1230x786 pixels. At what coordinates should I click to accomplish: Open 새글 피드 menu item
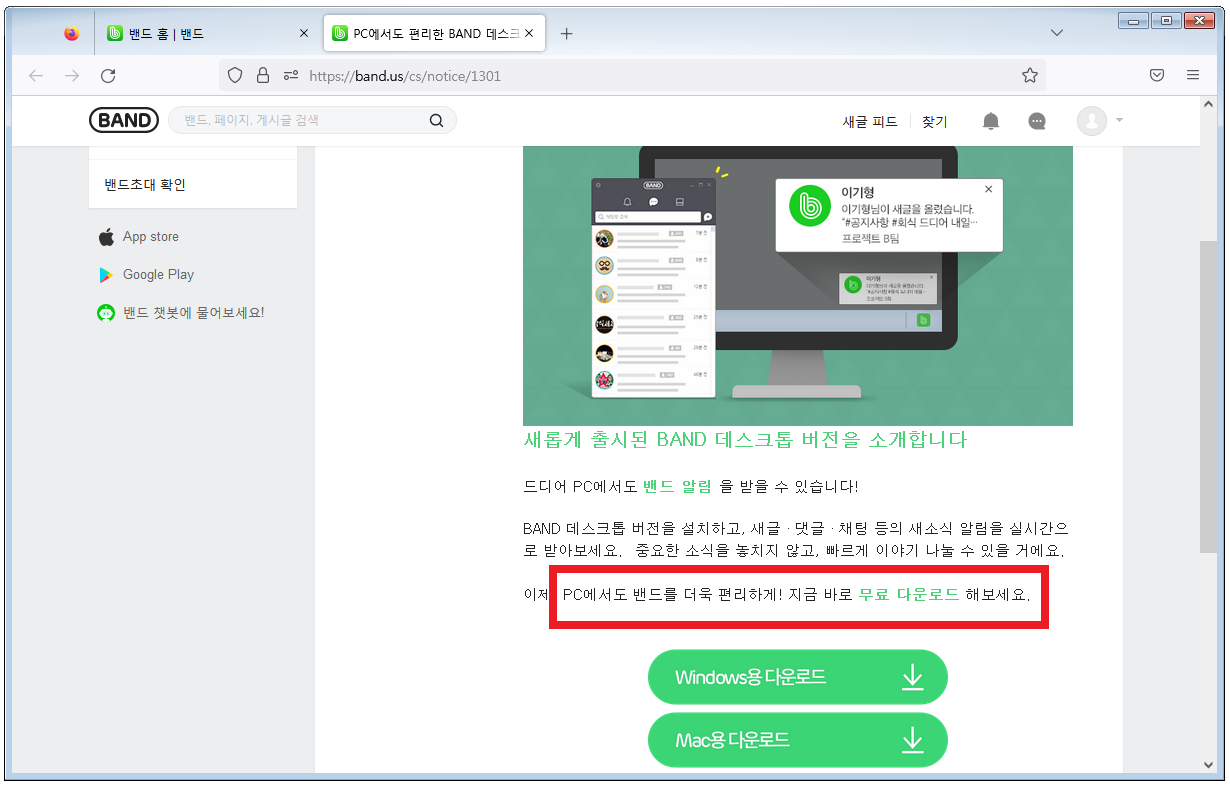coord(870,122)
